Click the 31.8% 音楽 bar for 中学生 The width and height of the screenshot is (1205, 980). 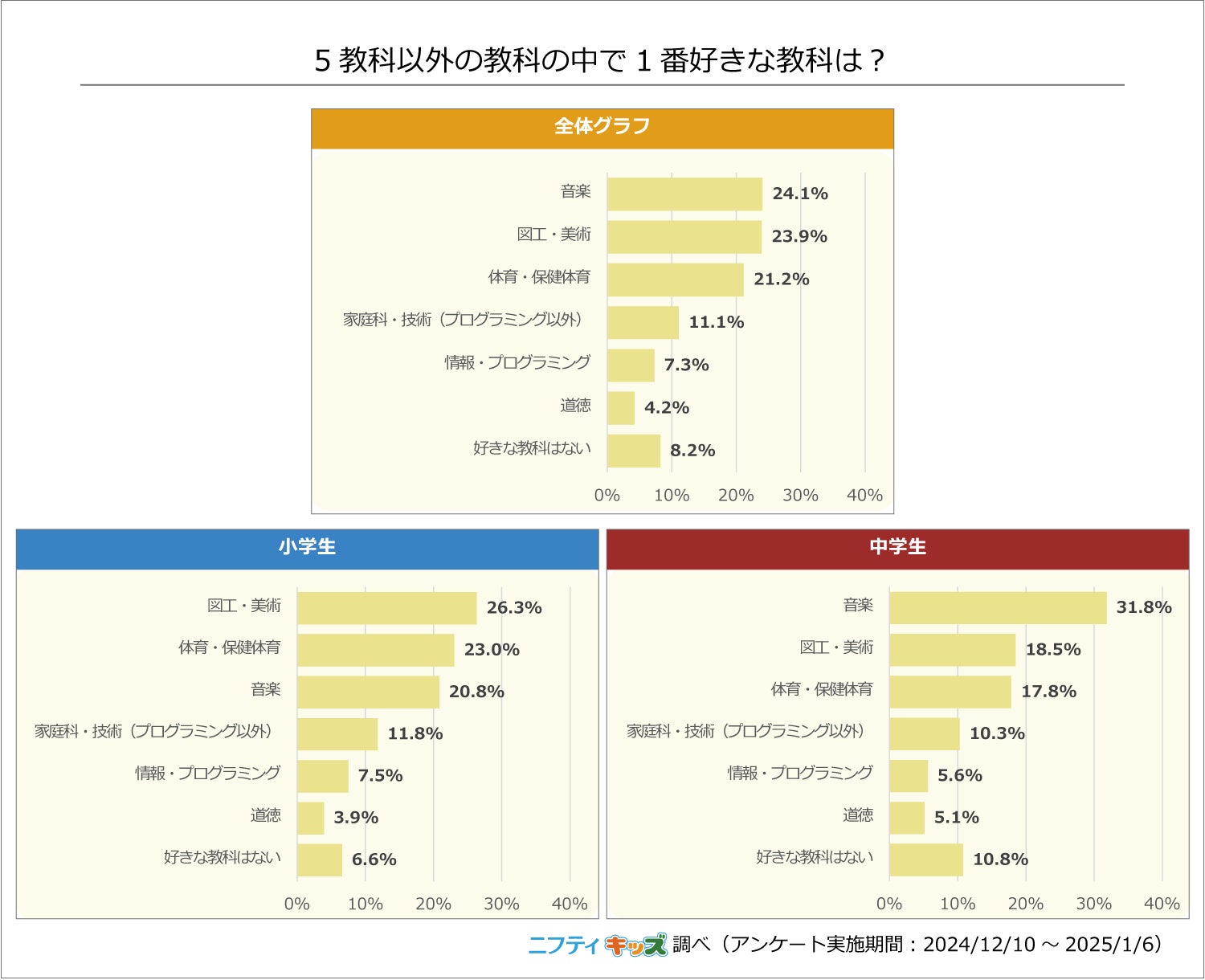pyautogui.click(x=997, y=608)
